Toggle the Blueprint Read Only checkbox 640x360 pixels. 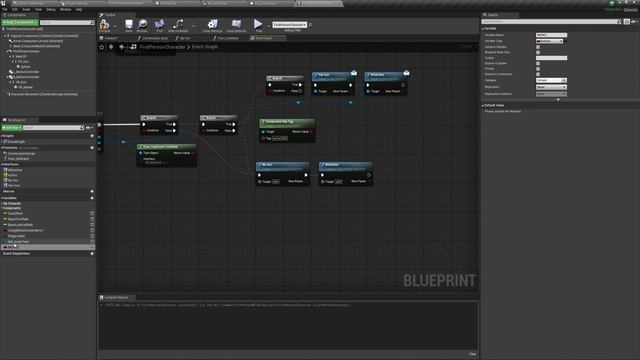(538, 52)
